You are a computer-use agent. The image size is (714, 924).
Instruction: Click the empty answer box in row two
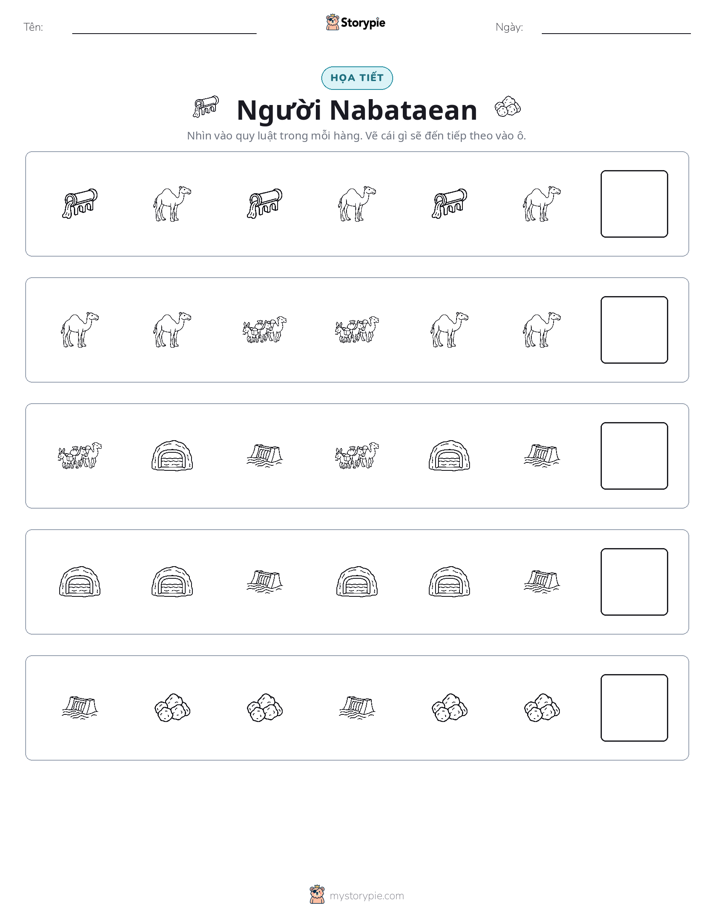(x=634, y=330)
